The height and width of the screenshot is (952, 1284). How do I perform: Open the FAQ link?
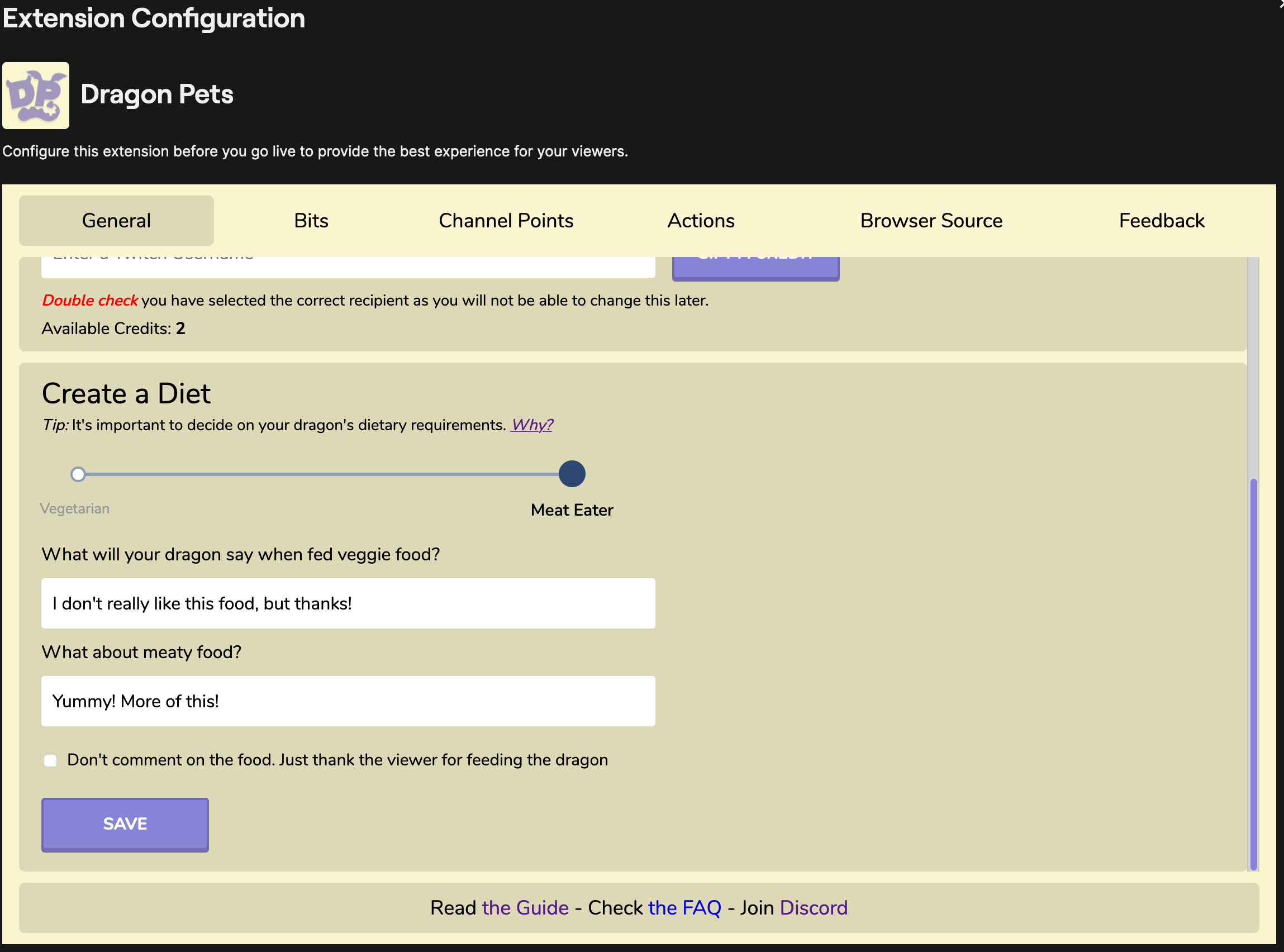[684, 908]
